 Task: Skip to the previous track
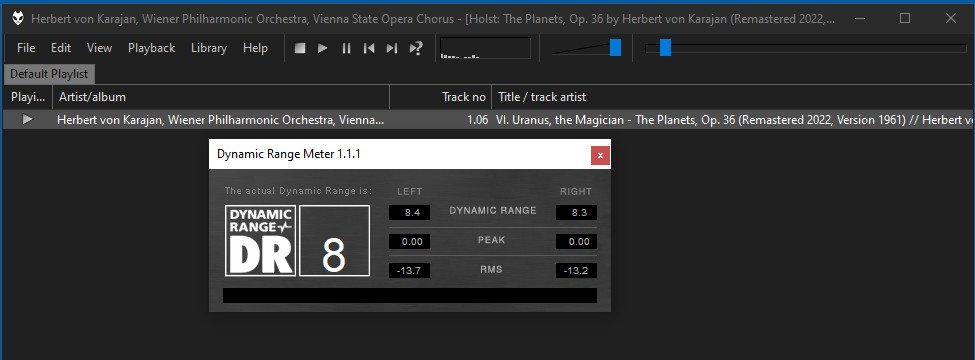(x=369, y=48)
